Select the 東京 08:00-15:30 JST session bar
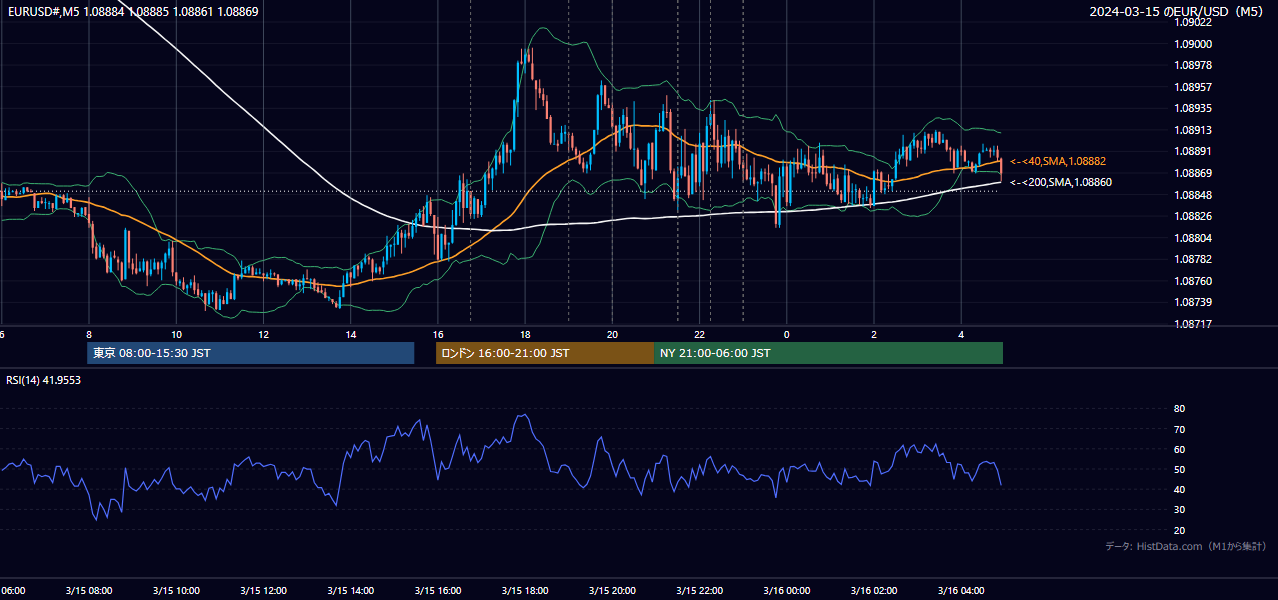 pyautogui.click(x=250, y=353)
